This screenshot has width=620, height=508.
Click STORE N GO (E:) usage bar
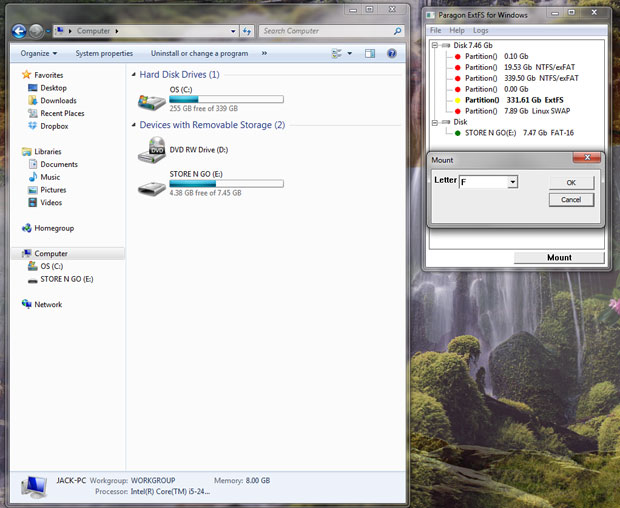(x=227, y=183)
